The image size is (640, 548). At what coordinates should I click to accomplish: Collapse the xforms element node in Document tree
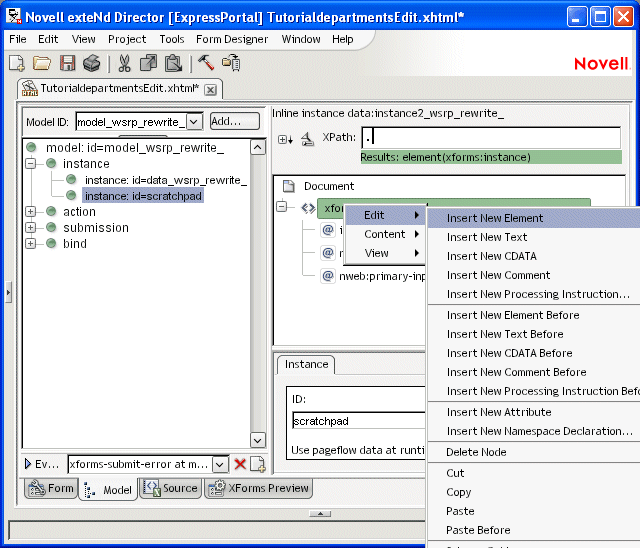point(282,207)
